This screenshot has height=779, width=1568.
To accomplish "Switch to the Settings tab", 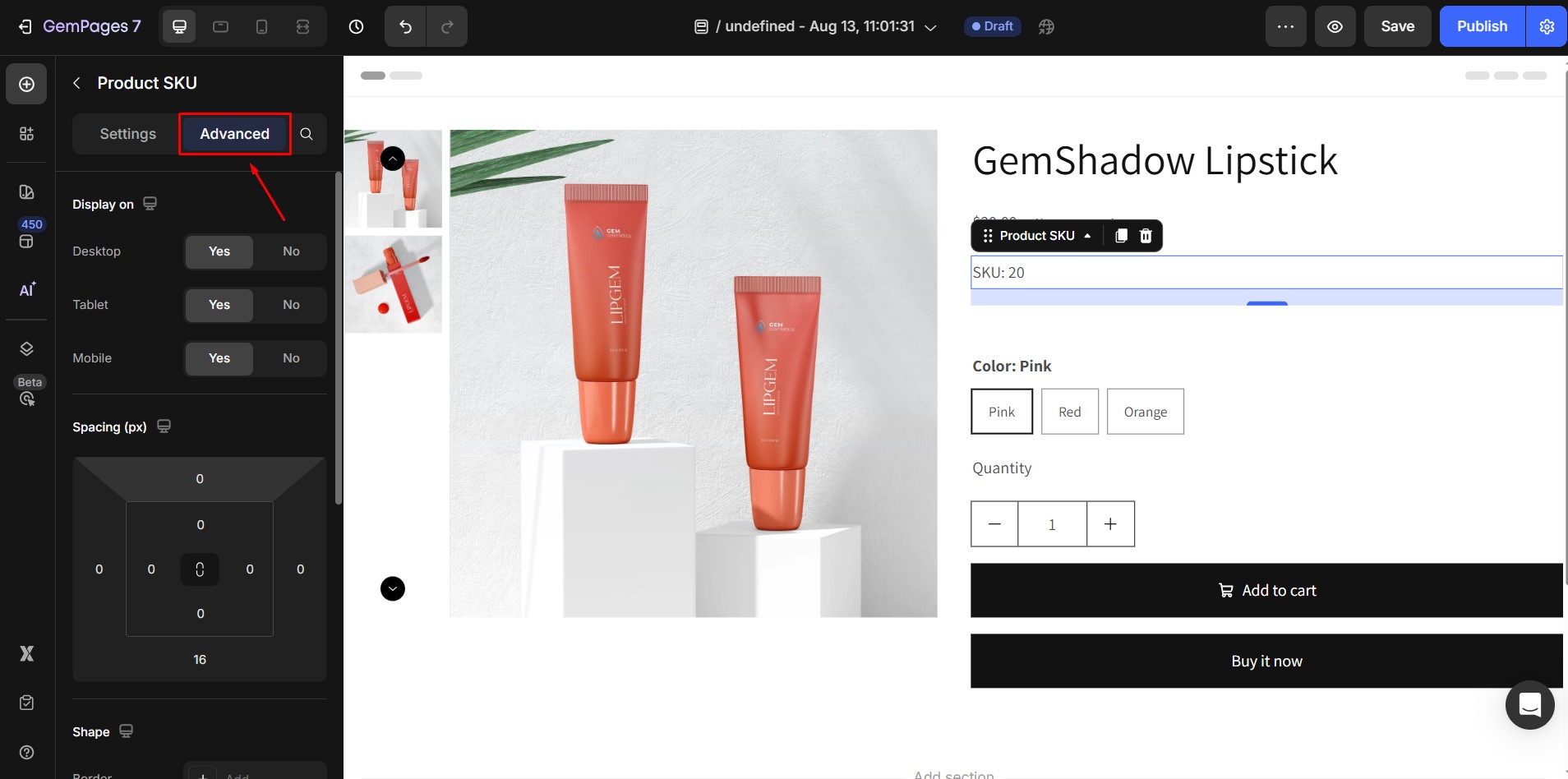I will tap(127, 134).
